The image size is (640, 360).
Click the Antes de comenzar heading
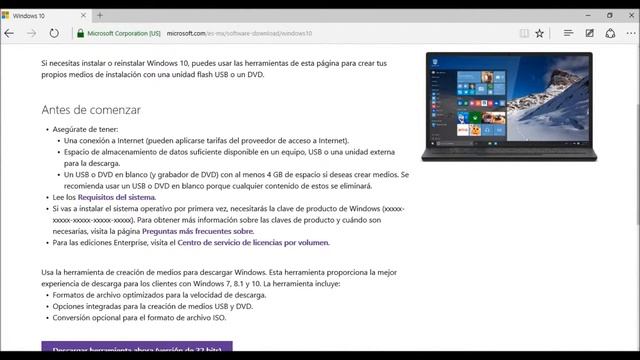[x=91, y=110]
